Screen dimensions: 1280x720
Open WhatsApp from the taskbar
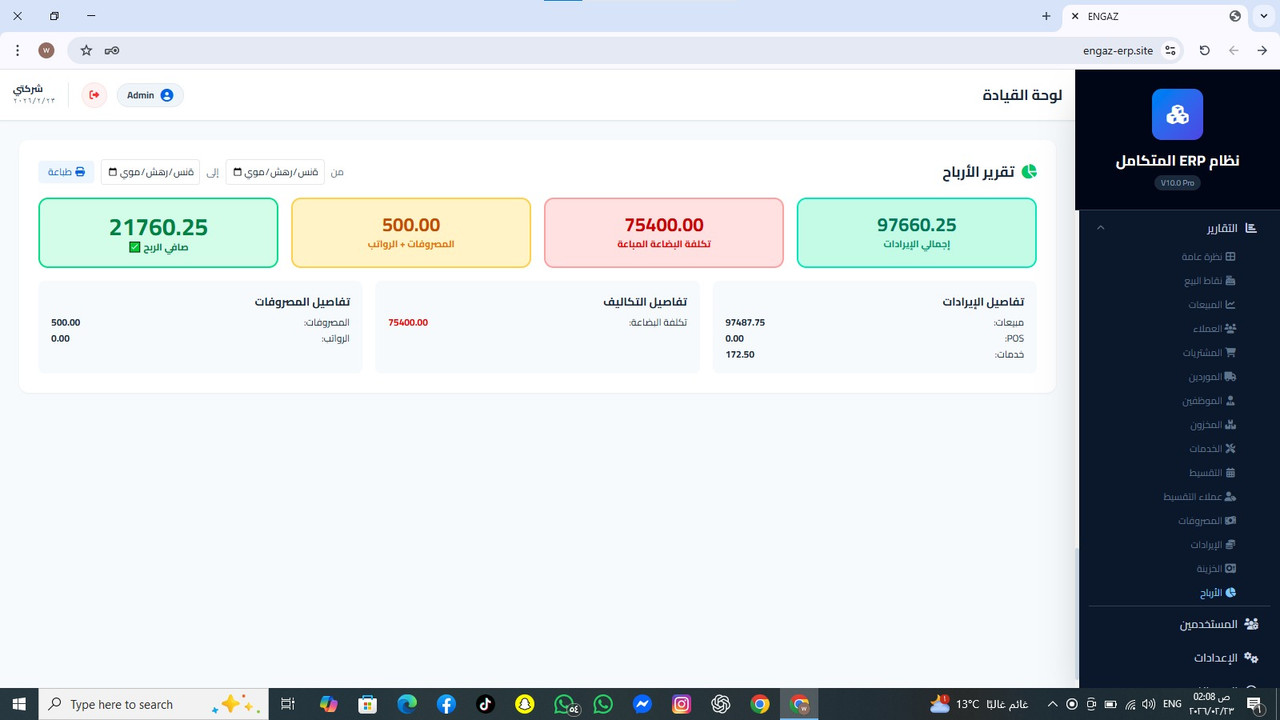(603, 704)
